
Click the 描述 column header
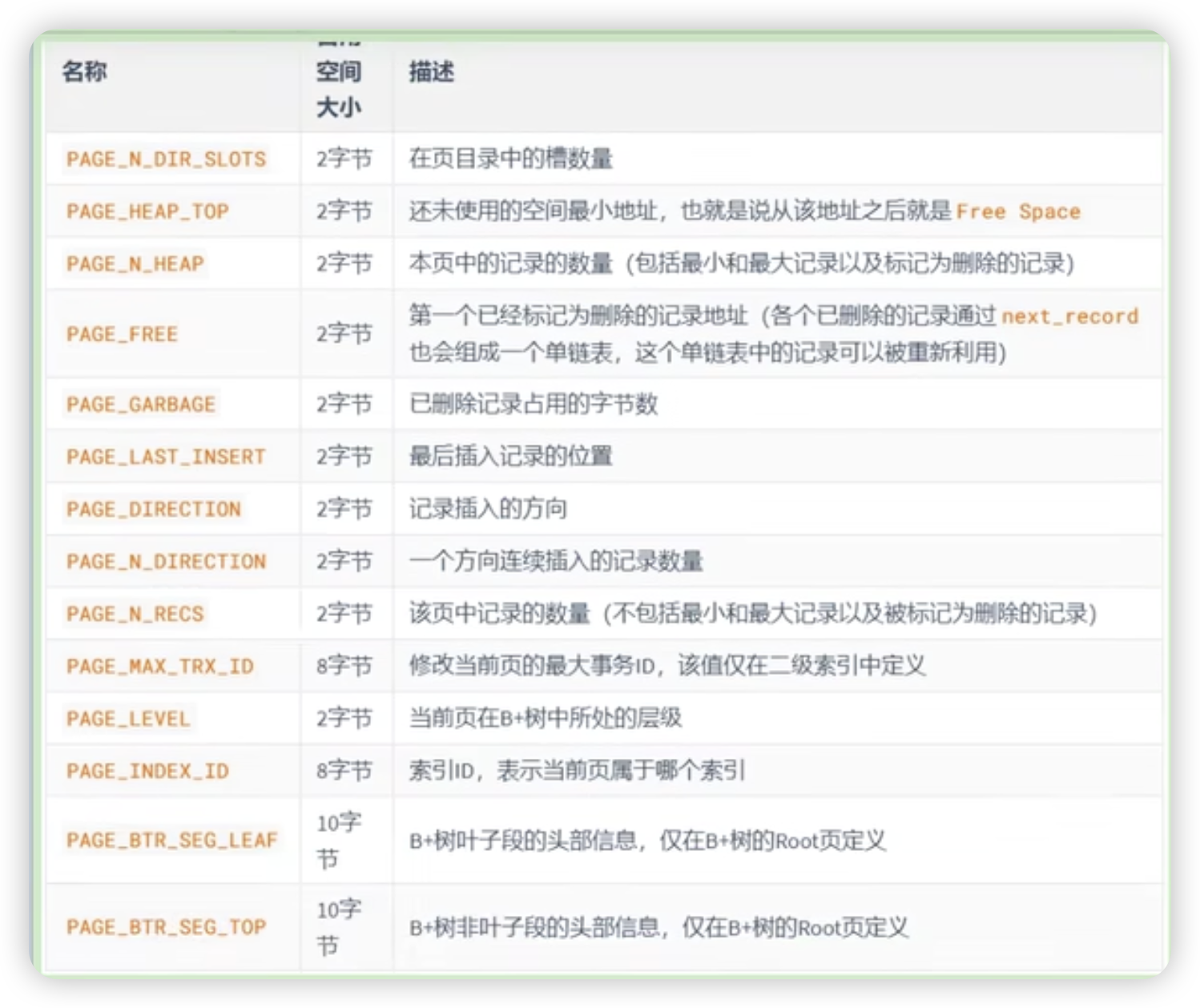point(432,71)
